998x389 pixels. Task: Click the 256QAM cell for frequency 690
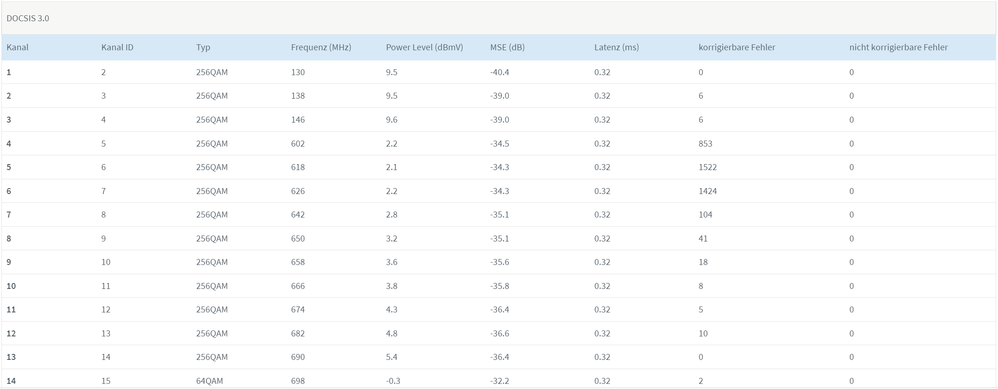pos(212,358)
